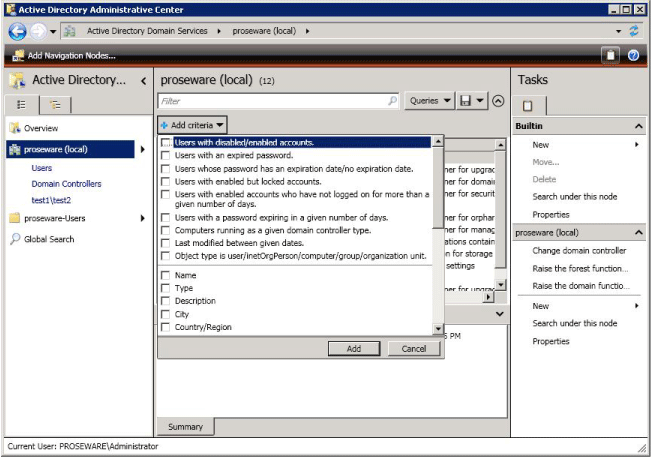Check Users with enabled but locked accounts
The width and height of the screenshot is (651, 457).
pos(165,182)
